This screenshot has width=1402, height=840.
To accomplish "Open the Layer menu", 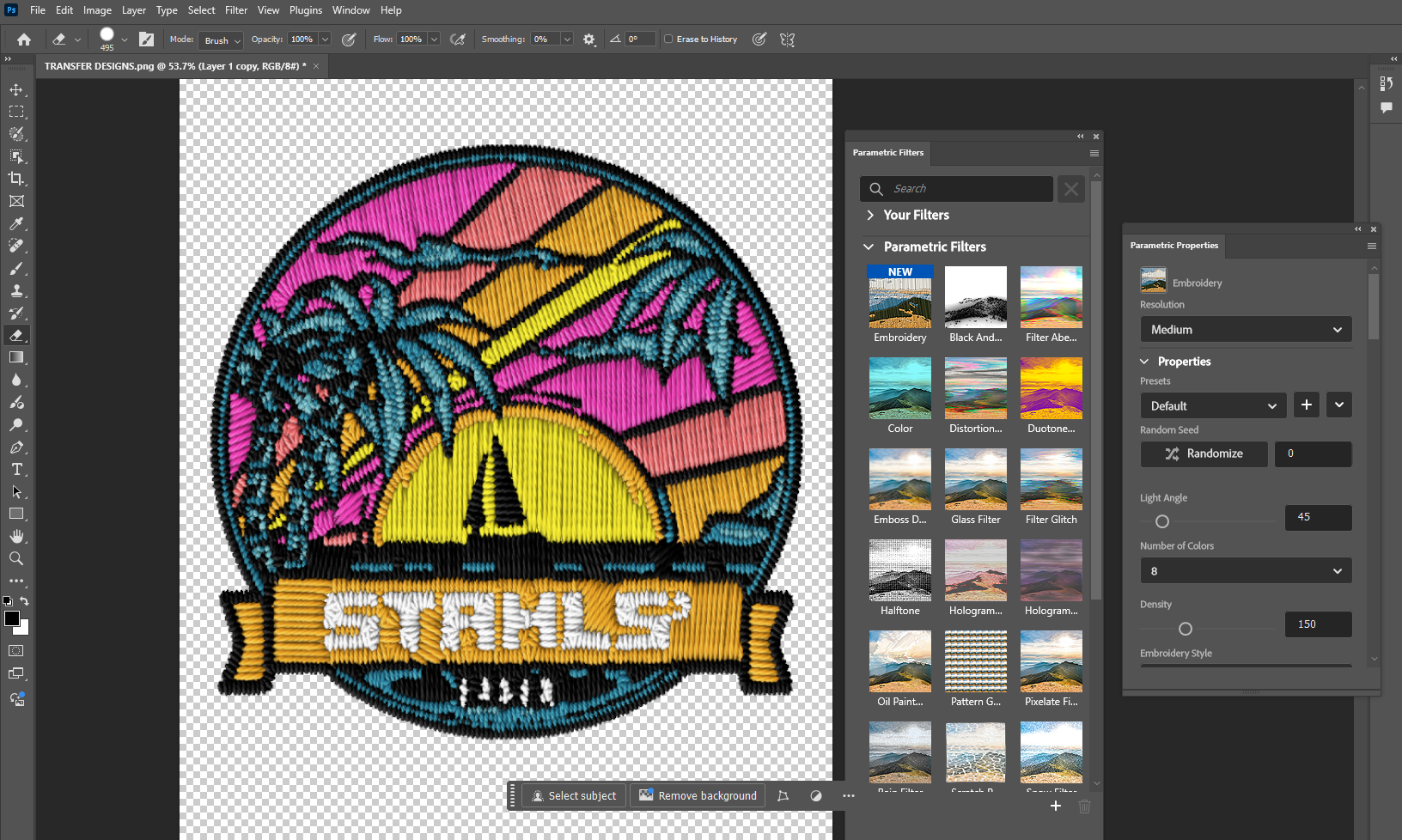I will tap(133, 10).
